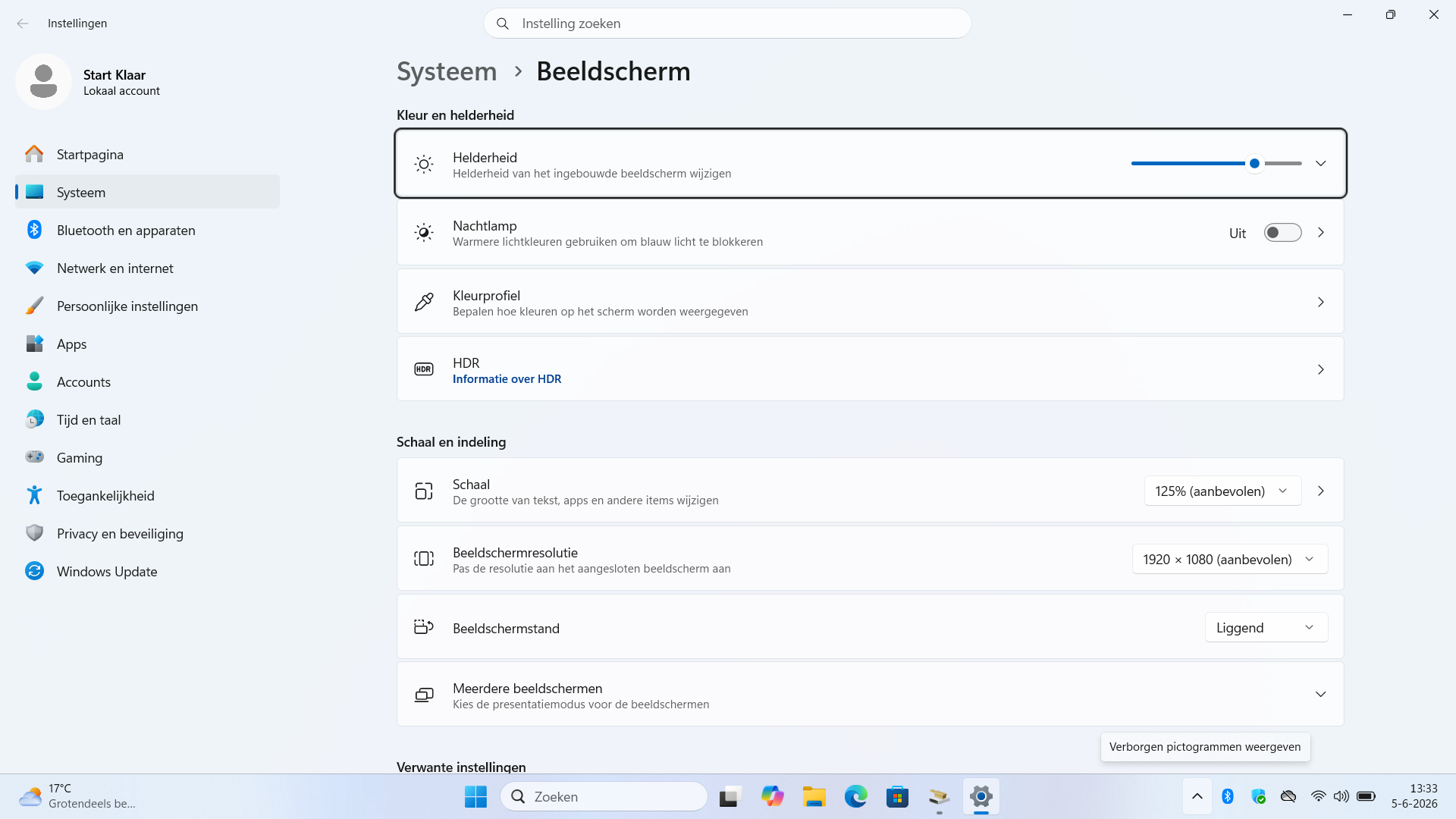Click the Bluetooth tray icon
Viewport: 1456px width, 819px height.
click(1228, 796)
